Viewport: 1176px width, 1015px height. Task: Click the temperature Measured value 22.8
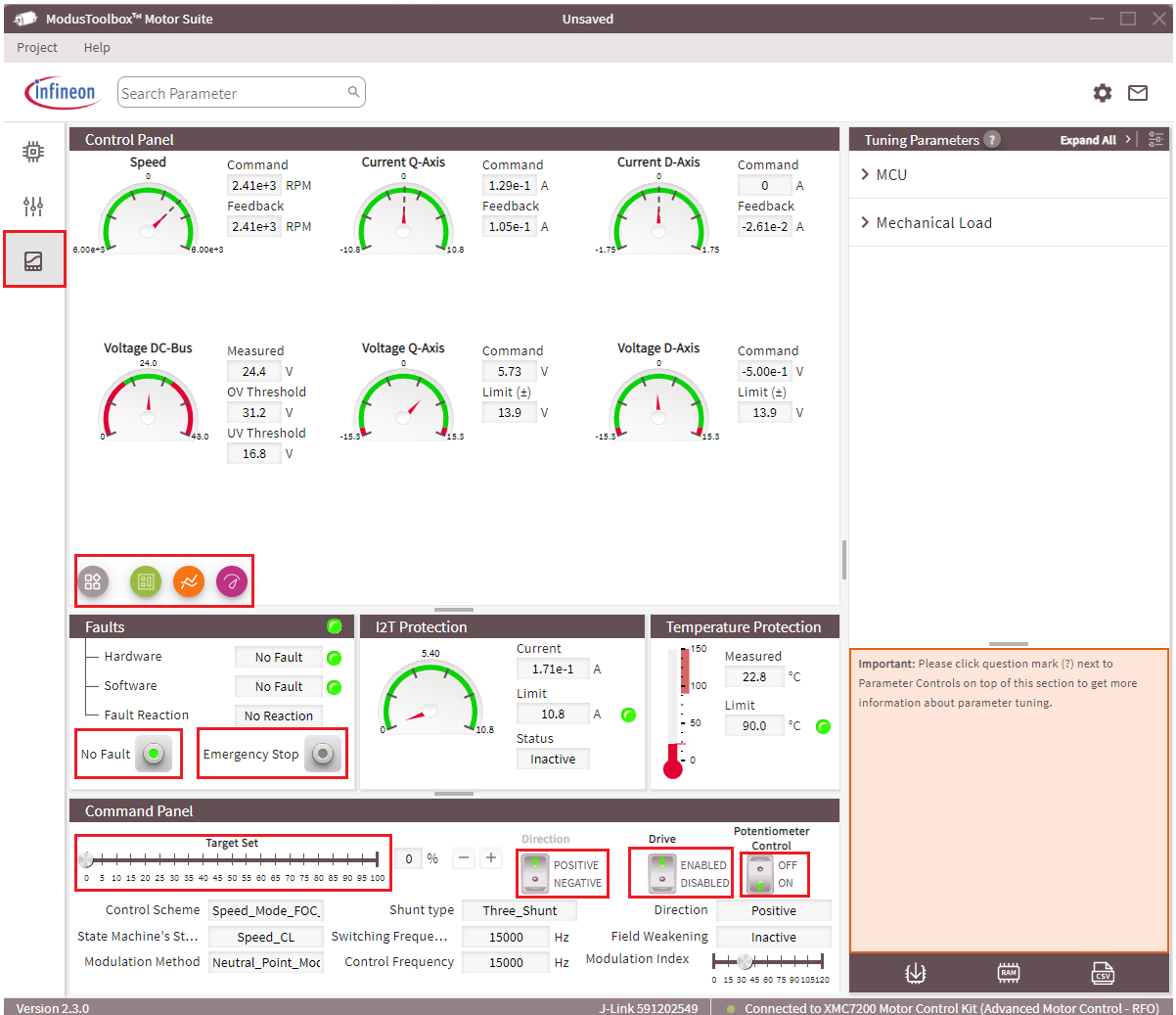tap(754, 676)
